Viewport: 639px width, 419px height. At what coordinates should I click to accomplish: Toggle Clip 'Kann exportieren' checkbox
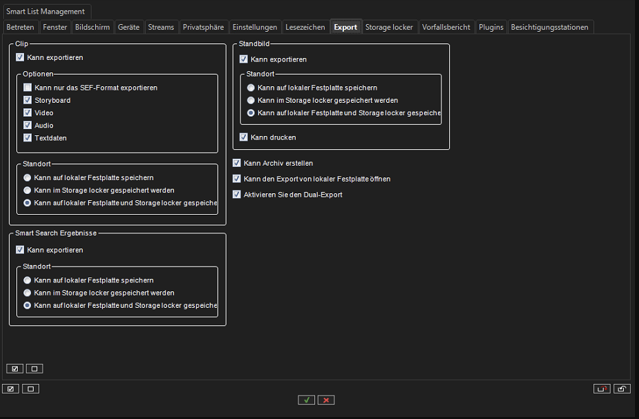point(20,57)
